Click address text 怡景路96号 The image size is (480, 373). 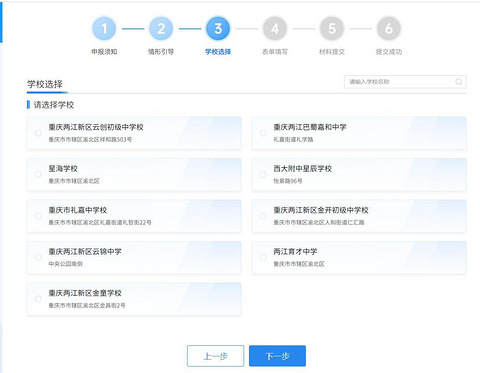[x=288, y=181]
